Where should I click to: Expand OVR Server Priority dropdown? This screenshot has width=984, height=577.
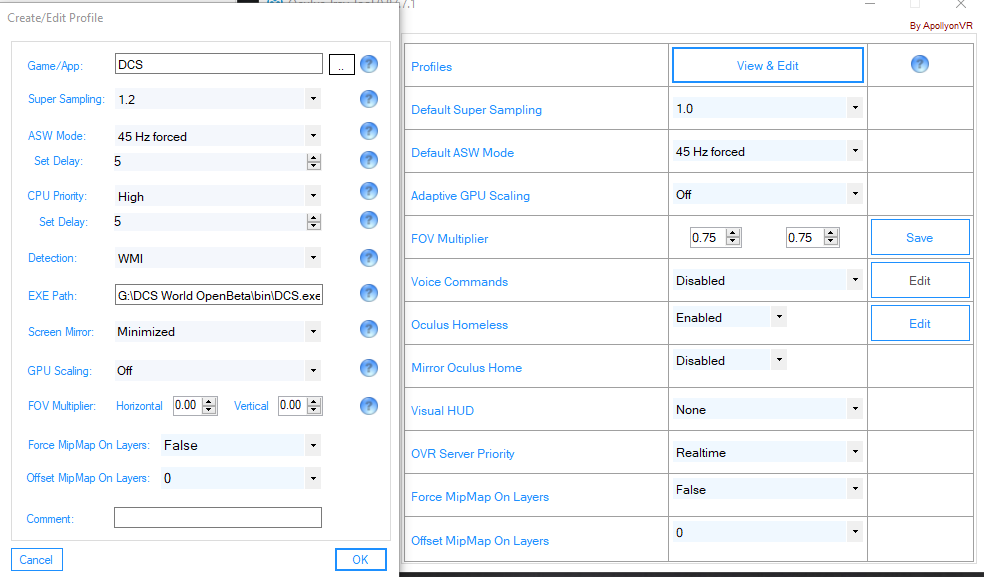point(855,452)
